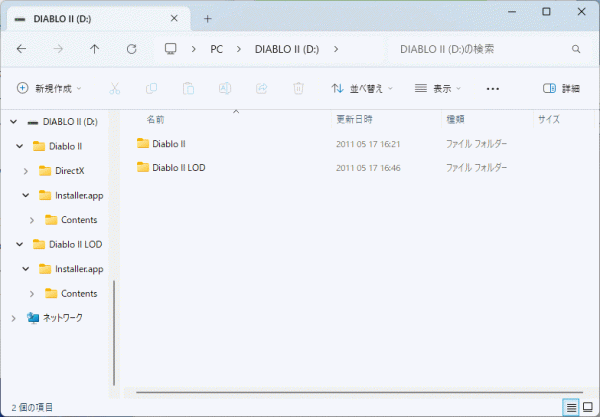Collapse Installer.app under Diablo II
Screen dimensions: 600x417
[26, 195]
